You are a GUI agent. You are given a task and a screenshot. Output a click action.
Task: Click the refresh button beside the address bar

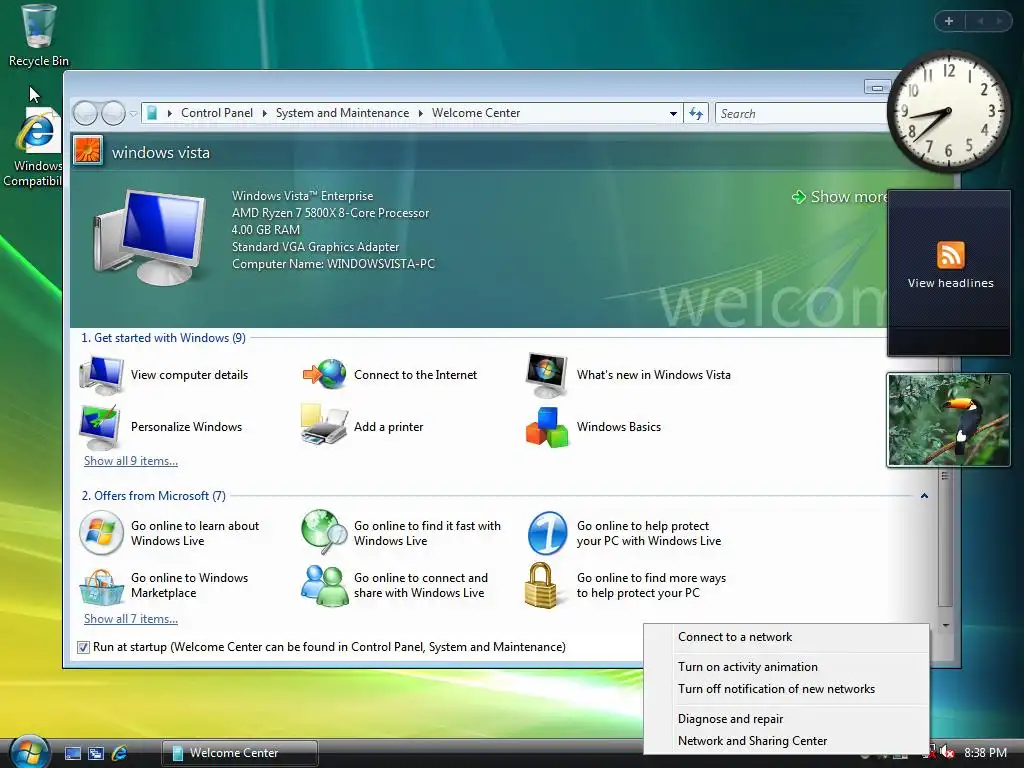pyautogui.click(x=696, y=114)
